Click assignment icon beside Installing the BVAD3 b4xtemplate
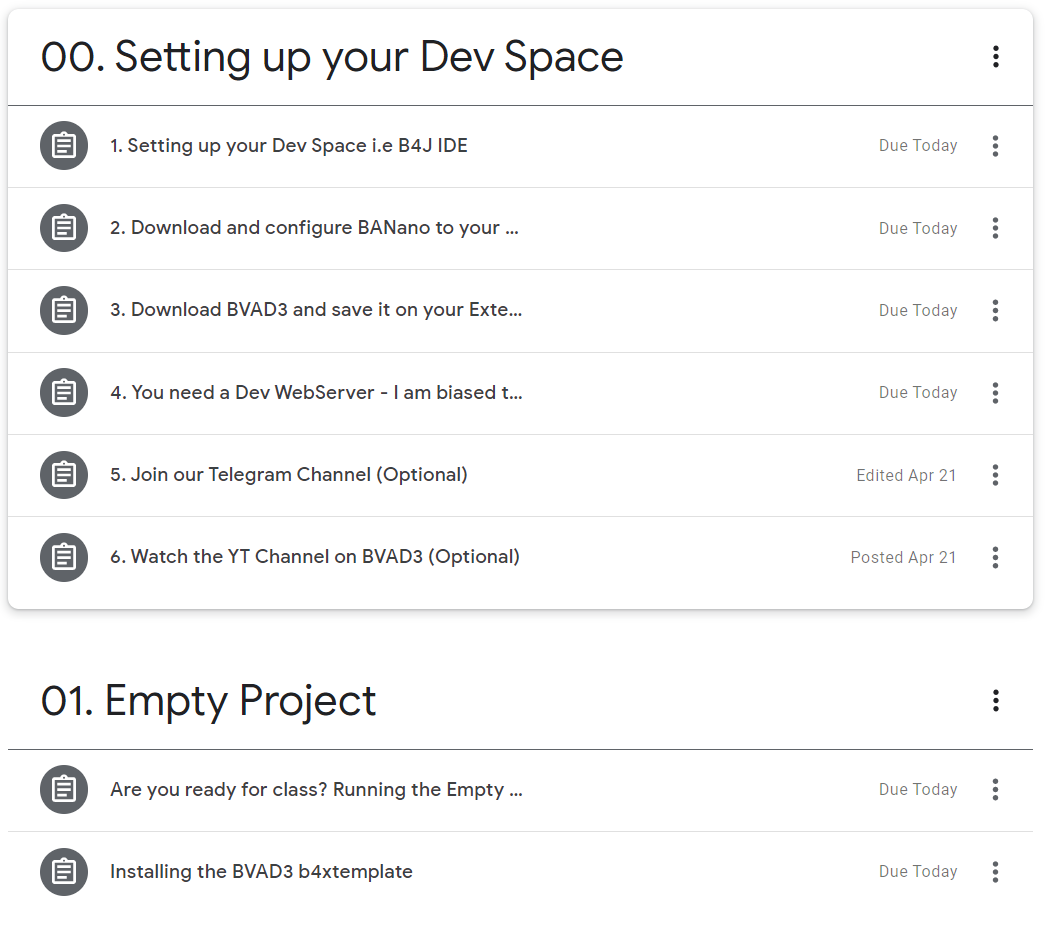Viewport: 1050px width, 931px height. pyautogui.click(x=64, y=872)
